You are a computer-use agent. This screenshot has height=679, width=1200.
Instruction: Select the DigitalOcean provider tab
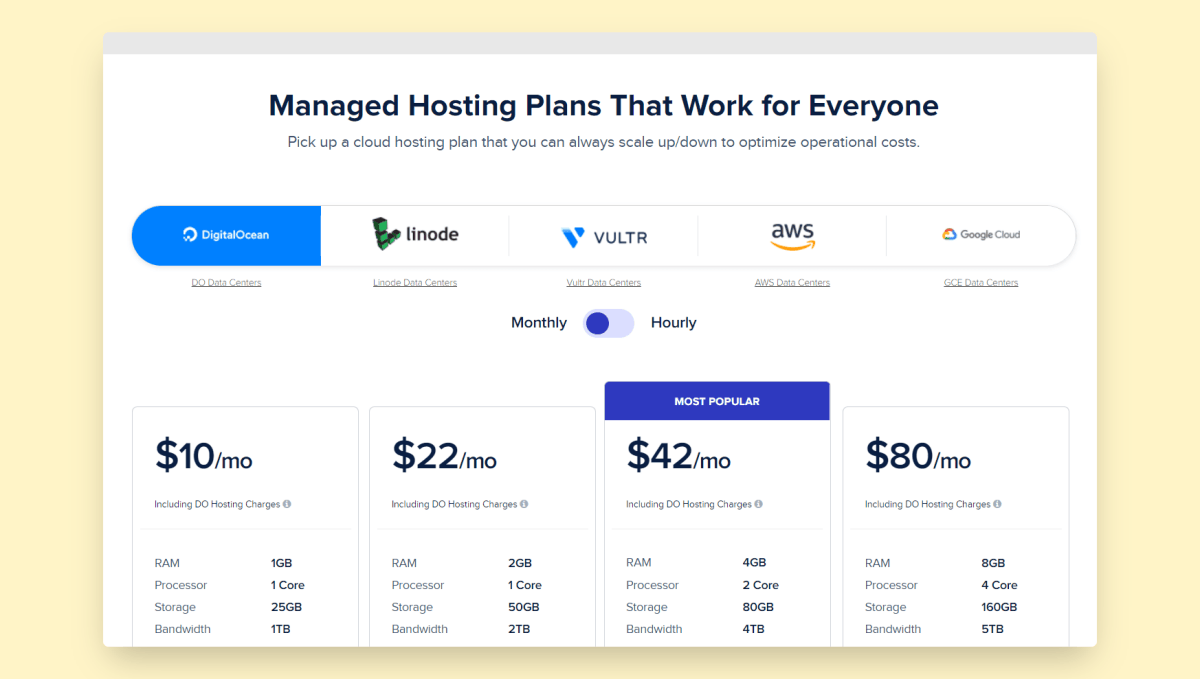[x=226, y=235]
